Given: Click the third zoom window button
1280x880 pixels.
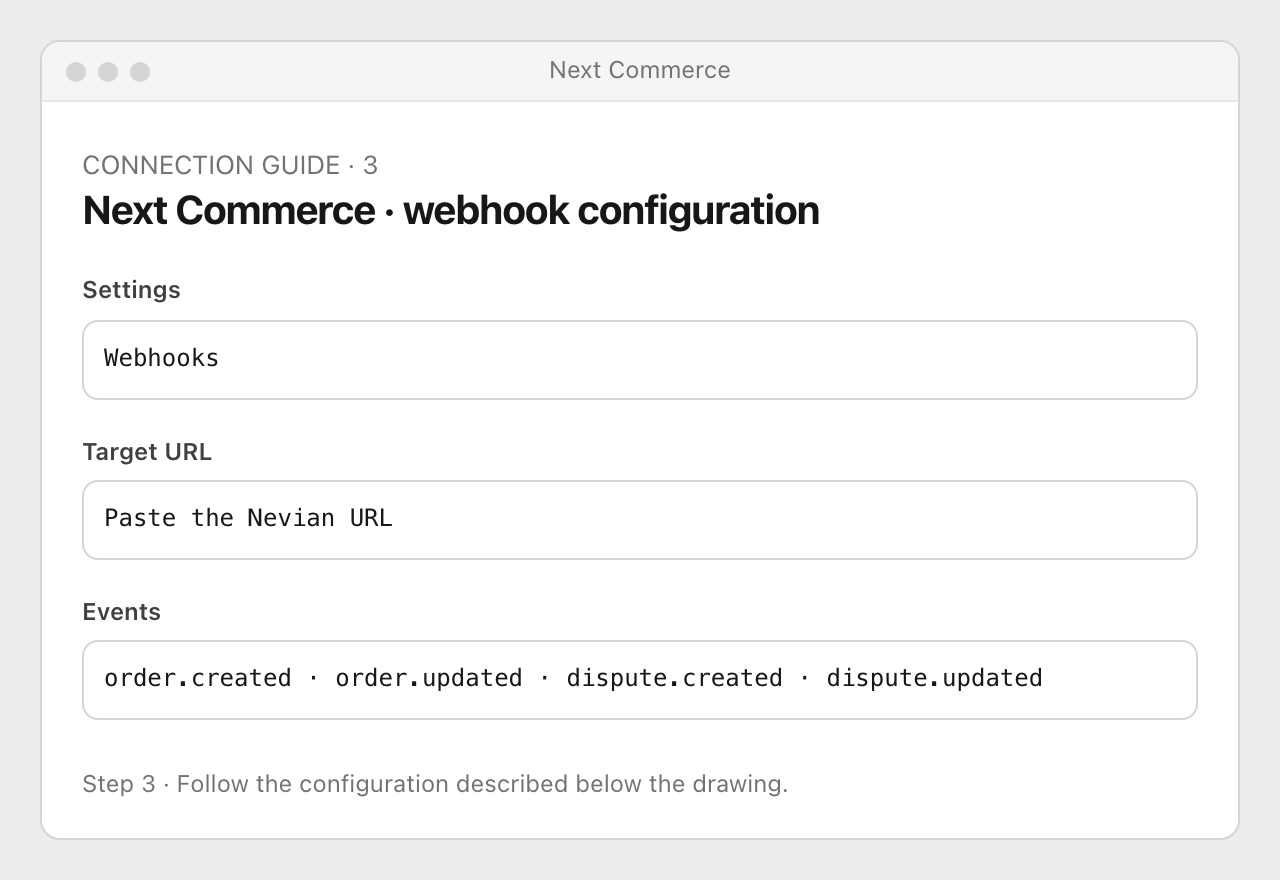Looking at the screenshot, I should [x=140, y=72].
